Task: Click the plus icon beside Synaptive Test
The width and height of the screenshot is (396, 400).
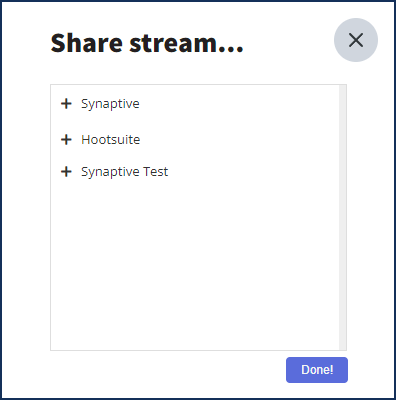Action: pyautogui.click(x=66, y=172)
